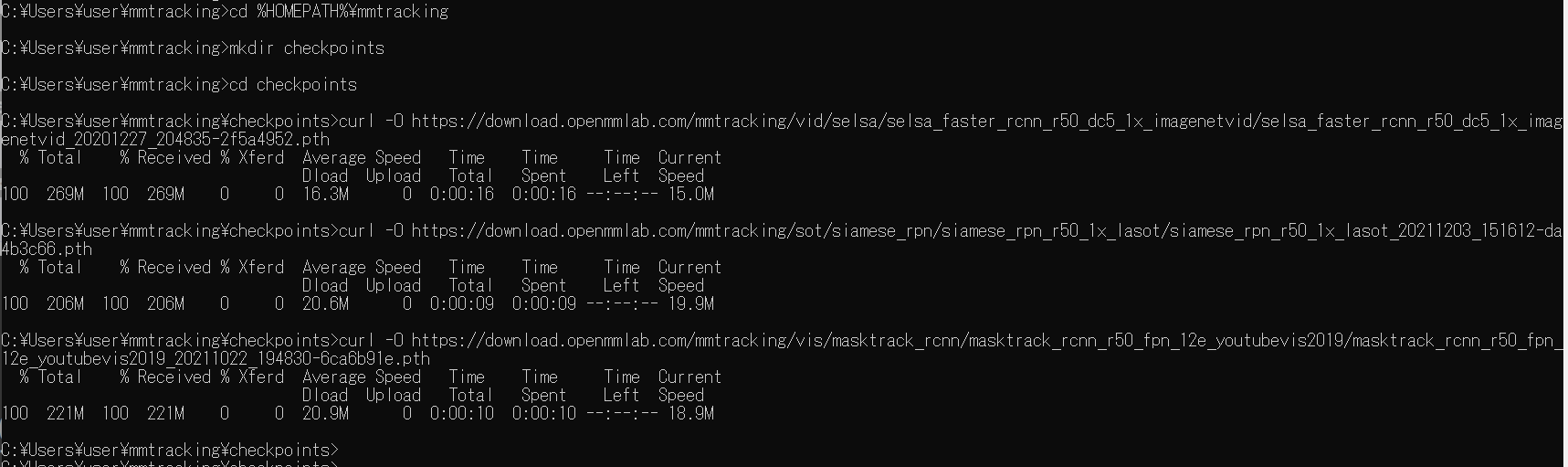The height and width of the screenshot is (467, 1568).
Task: Click the 'mkdir checkpoints' command text
Action: [306, 48]
